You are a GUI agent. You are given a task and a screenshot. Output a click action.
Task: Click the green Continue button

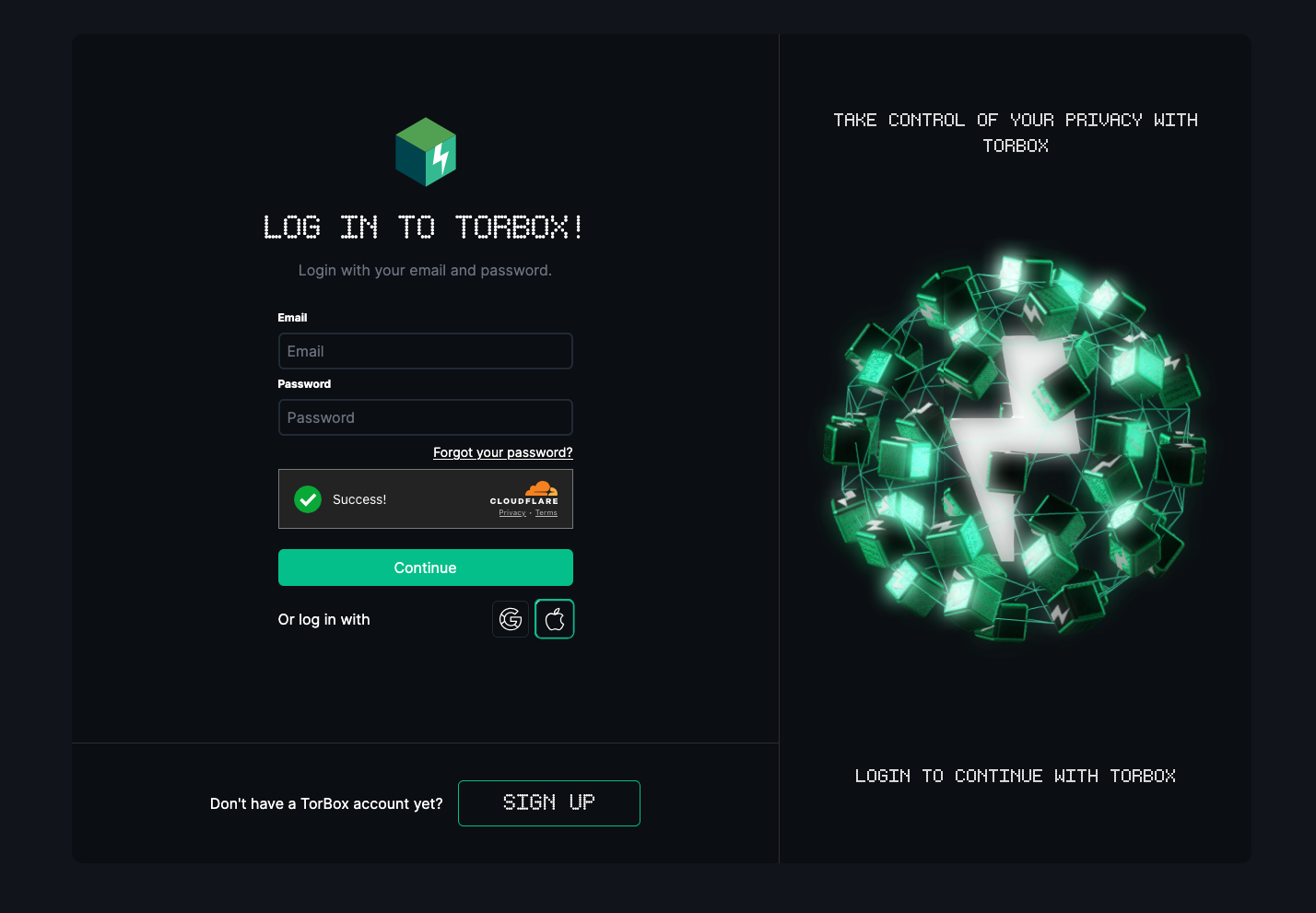426,568
